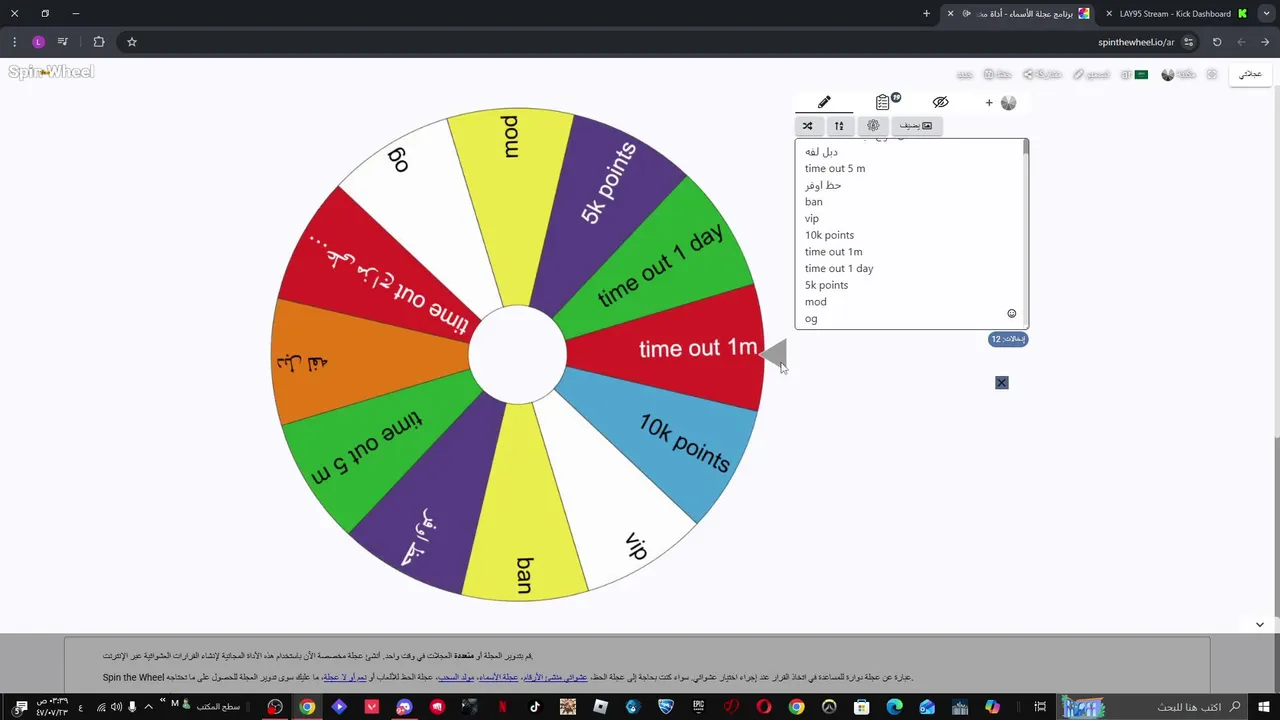
Task: Shuffle the wheel entries
Action: pyautogui.click(x=808, y=126)
